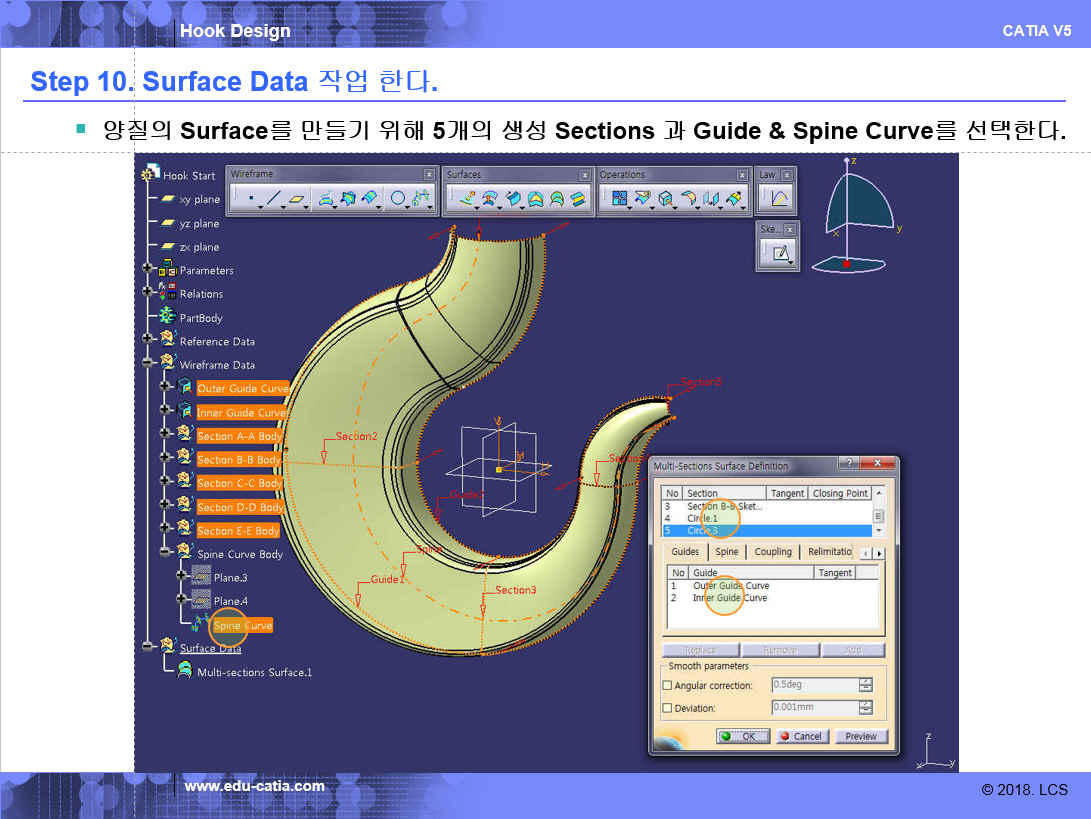1091x819 pixels.
Task: Click the first icon in Operations toolbar
Action: [x=619, y=199]
